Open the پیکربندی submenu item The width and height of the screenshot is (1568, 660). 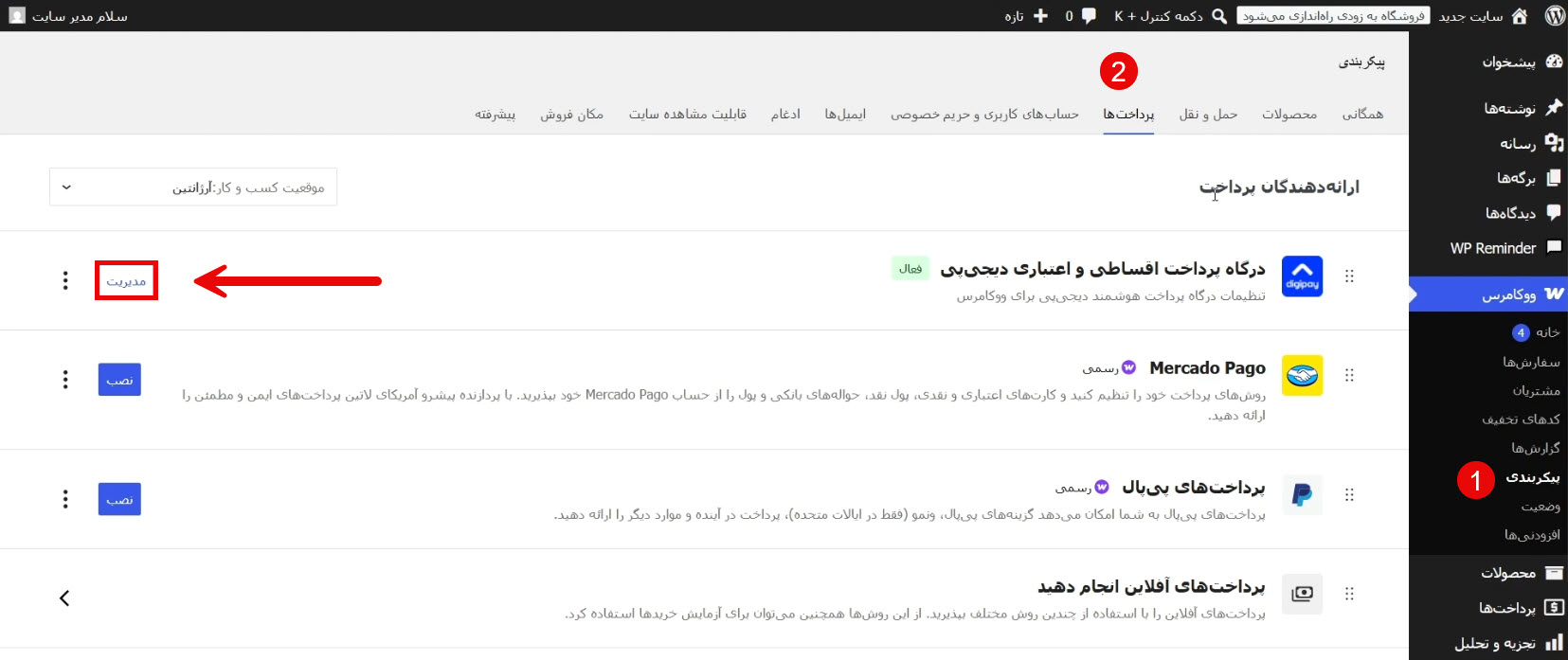(x=1532, y=477)
